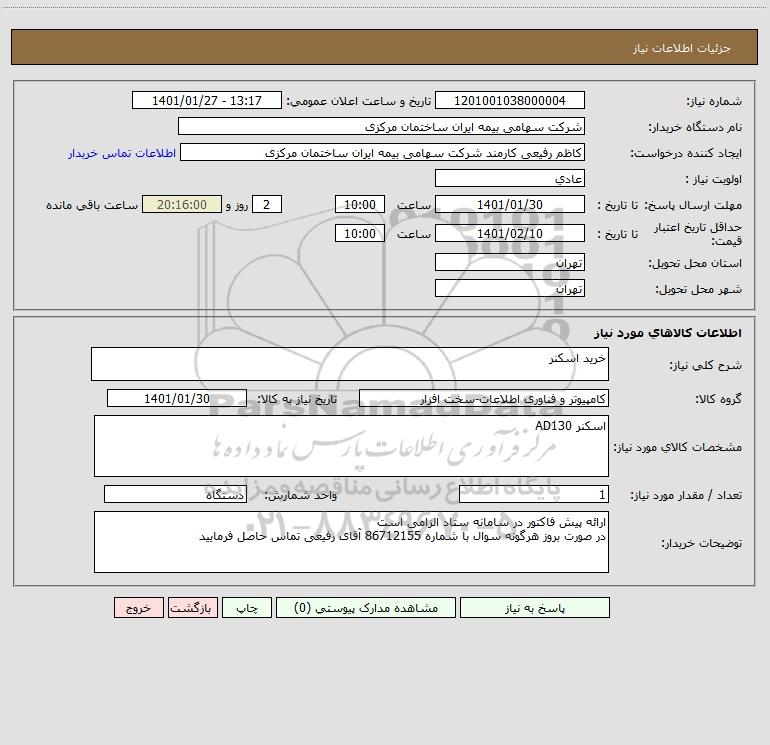Image resolution: width=770 pixels, height=745 pixels.
Task: Click the label استان محل تحویل
Action: (x=695, y=263)
